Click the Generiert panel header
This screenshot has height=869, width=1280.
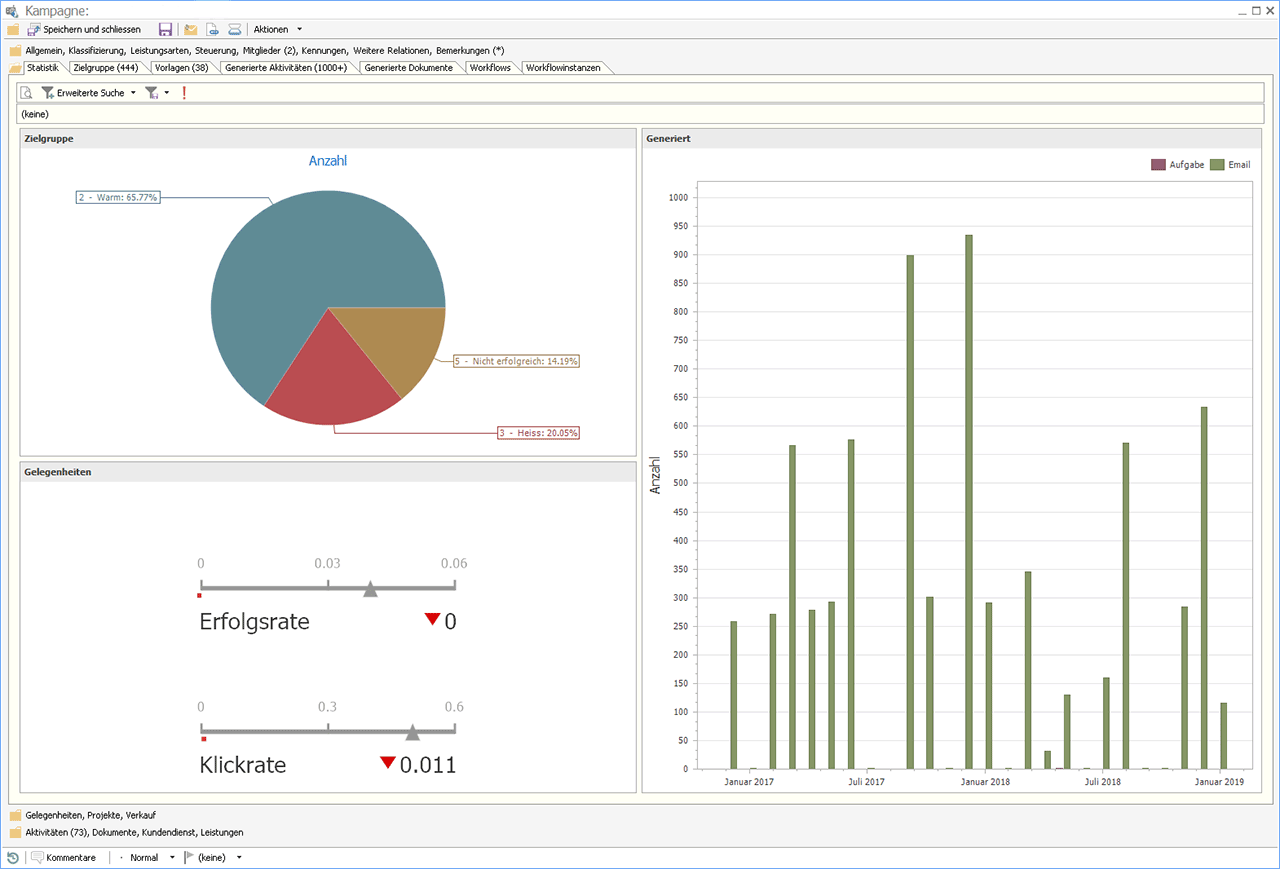tap(952, 138)
